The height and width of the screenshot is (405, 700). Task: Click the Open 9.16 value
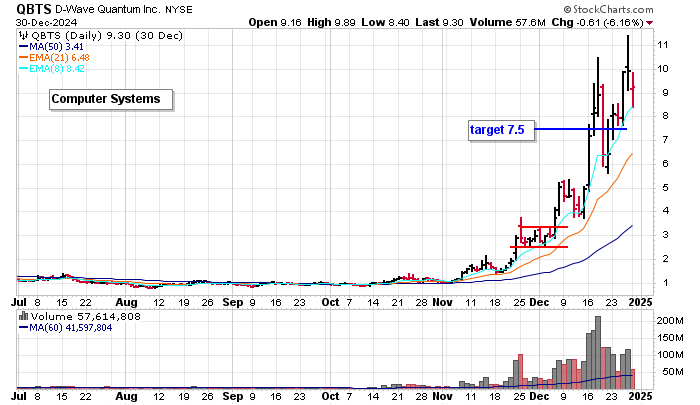point(275,22)
